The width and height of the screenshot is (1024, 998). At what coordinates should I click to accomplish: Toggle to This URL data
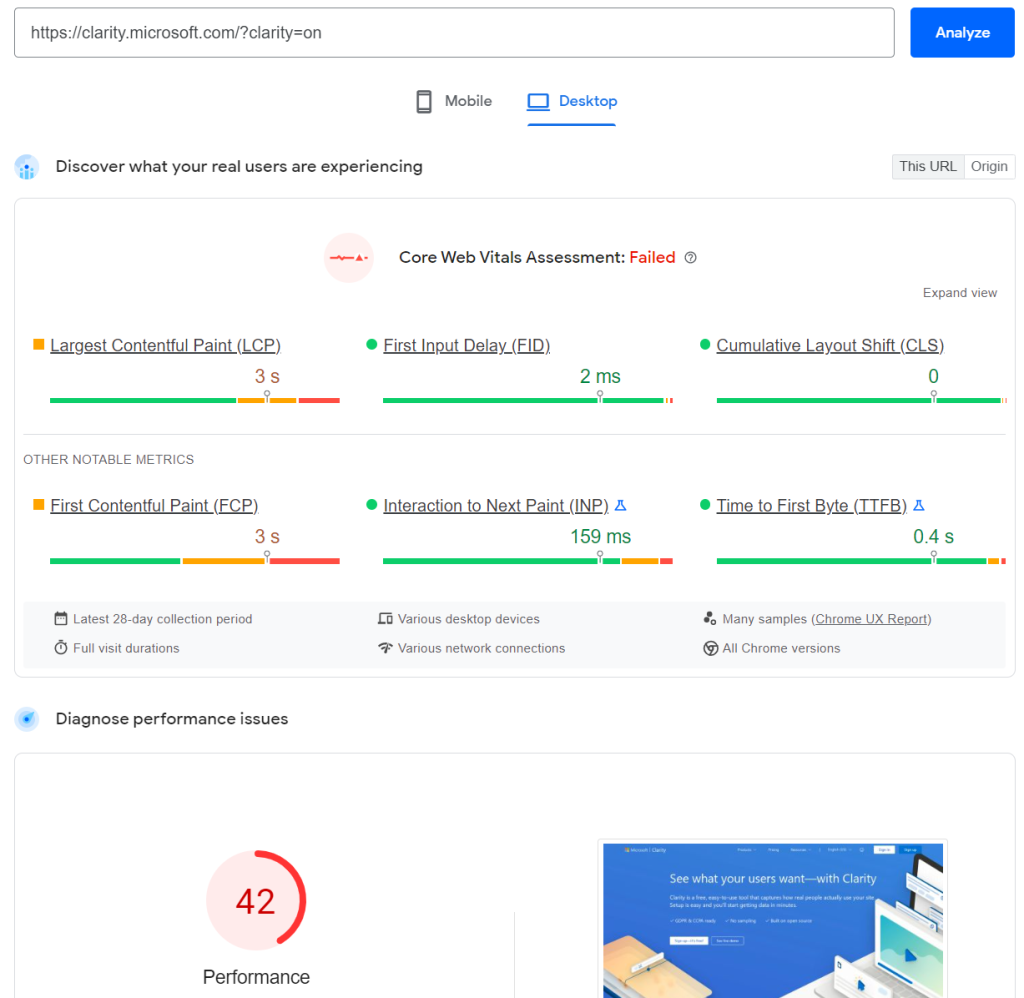[x=927, y=167]
